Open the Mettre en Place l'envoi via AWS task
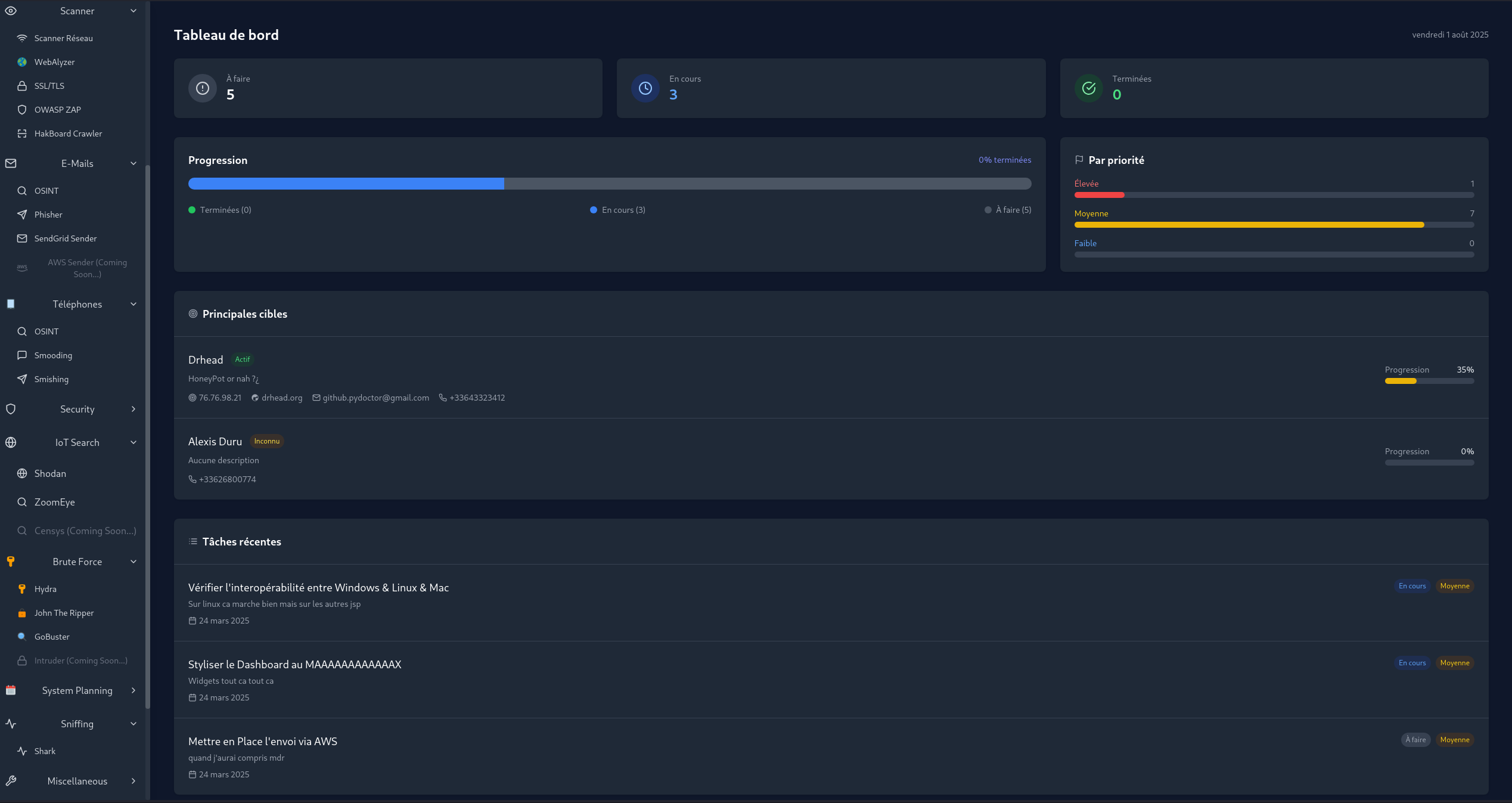This screenshot has width=1512, height=803. pyautogui.click(x=263, y=741)
